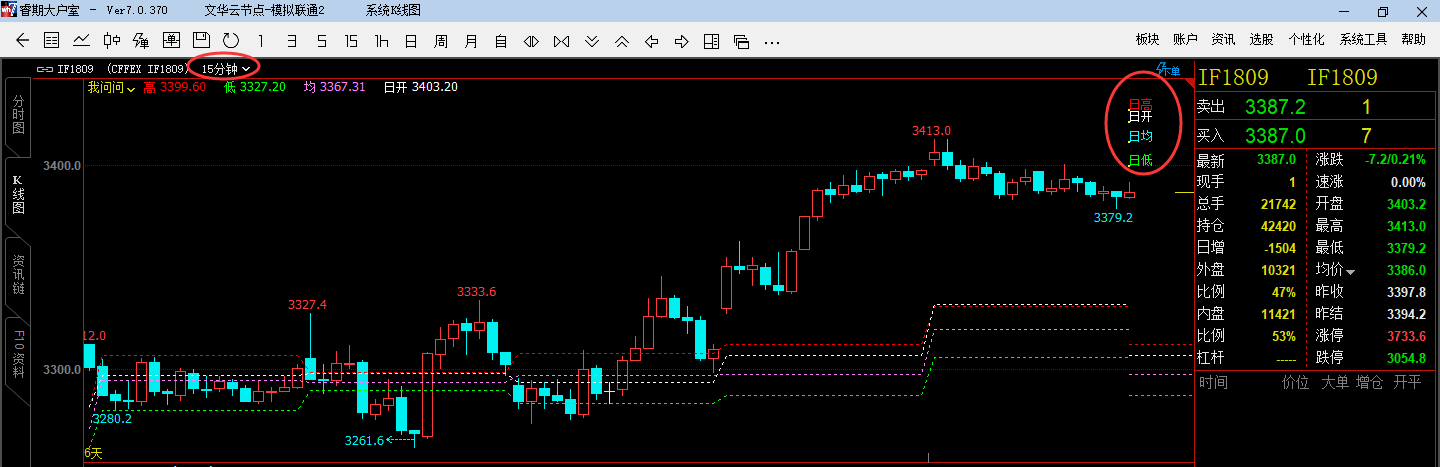Switch to the weekly 周 period
The image size is (1440, 467).
coord(440,41)
